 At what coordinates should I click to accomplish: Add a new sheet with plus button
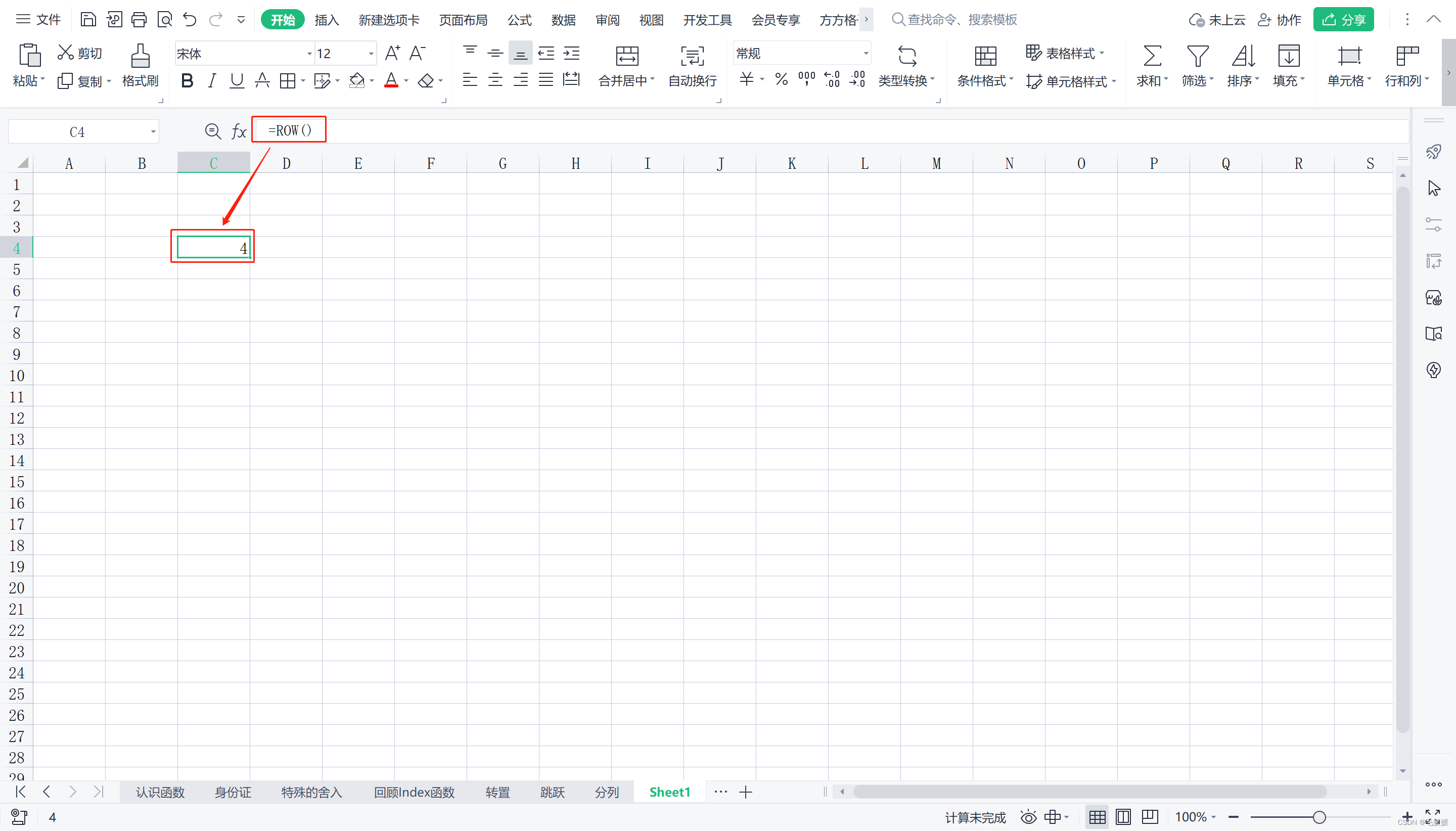point(745,792)
